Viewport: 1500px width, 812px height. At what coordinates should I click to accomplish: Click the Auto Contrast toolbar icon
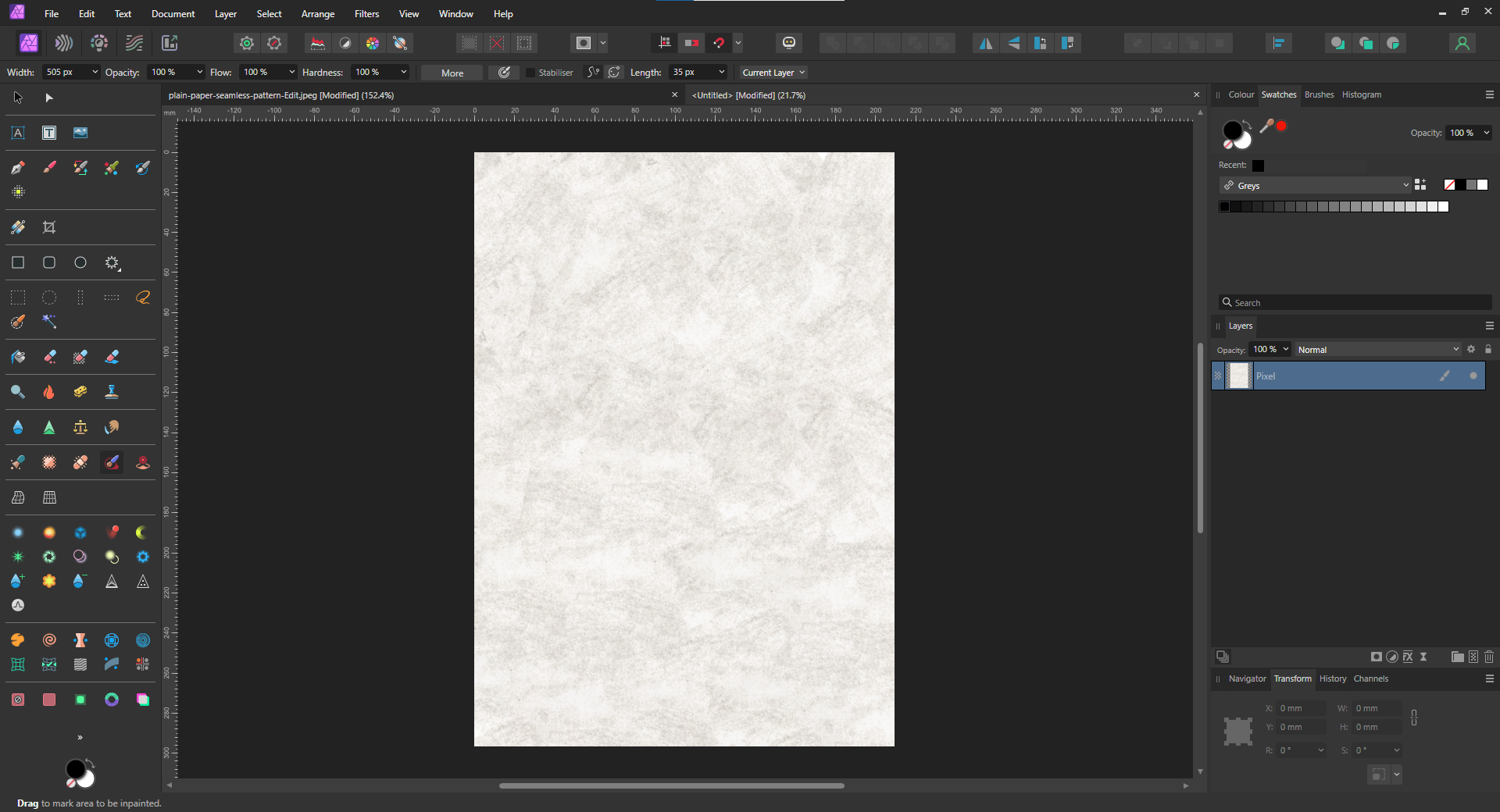pyautogui.click(x=345, y=43)
